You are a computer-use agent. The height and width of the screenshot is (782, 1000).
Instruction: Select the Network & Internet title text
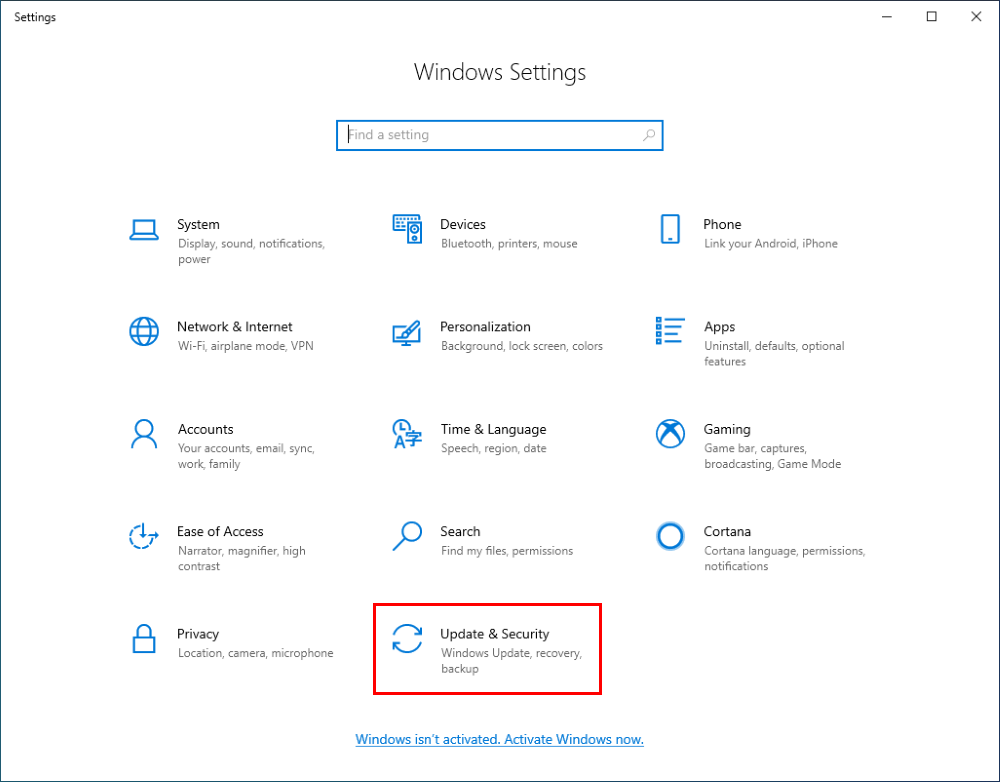coord(235,327)
